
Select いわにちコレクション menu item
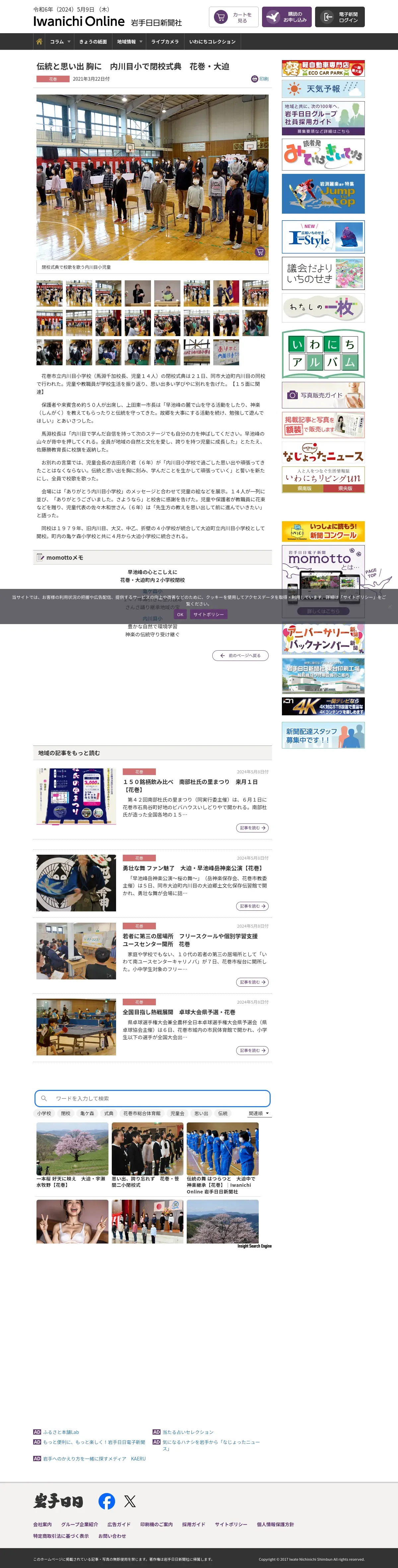pyautogui.click(x=212, y=41)
